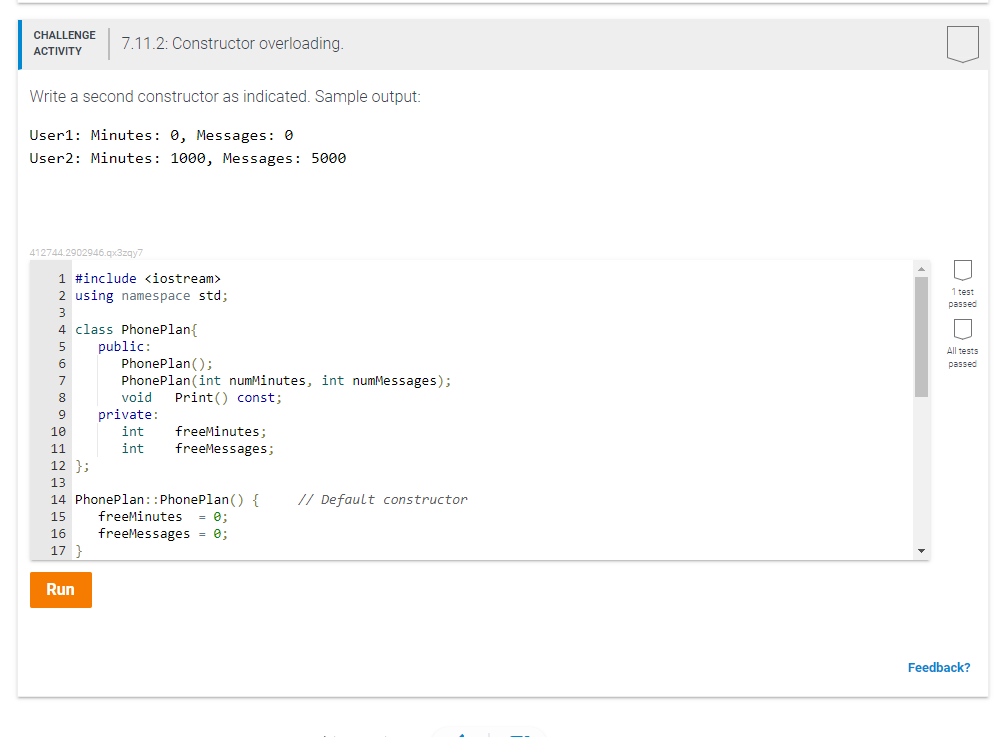Image resolution: width=1003 pixels, height=737 pixels.
Task: Click the code editor vertical scrollbar thumb
Action: pos(921,337)
